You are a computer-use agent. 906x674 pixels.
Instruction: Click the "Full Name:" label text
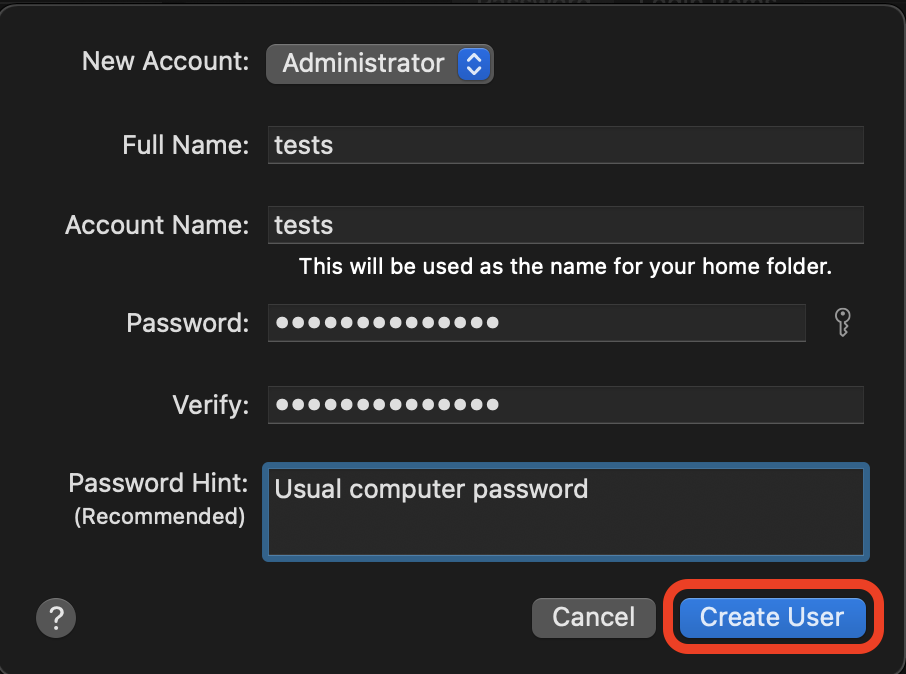185,145
